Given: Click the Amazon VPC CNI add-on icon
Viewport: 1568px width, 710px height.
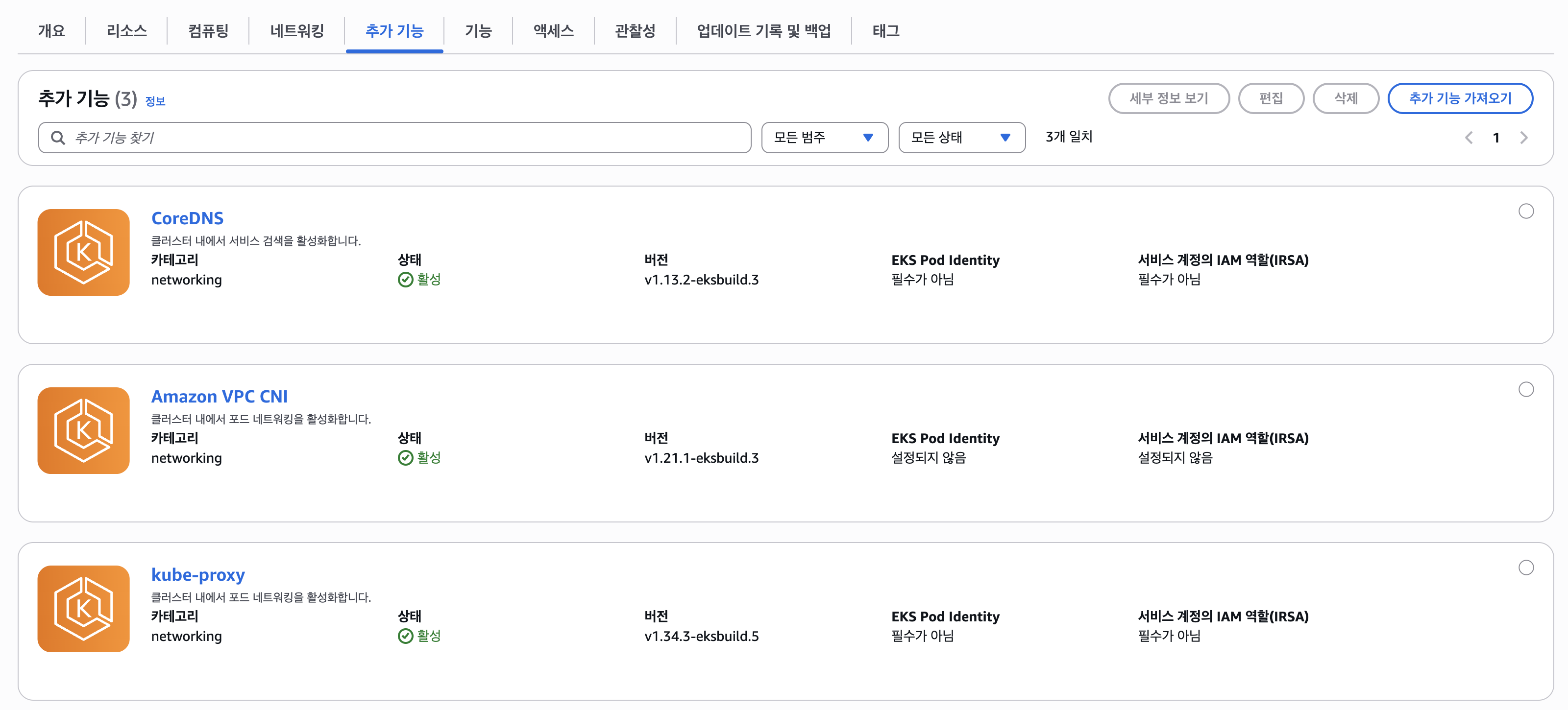Looking at the screenshot, I should click(83, 430).
